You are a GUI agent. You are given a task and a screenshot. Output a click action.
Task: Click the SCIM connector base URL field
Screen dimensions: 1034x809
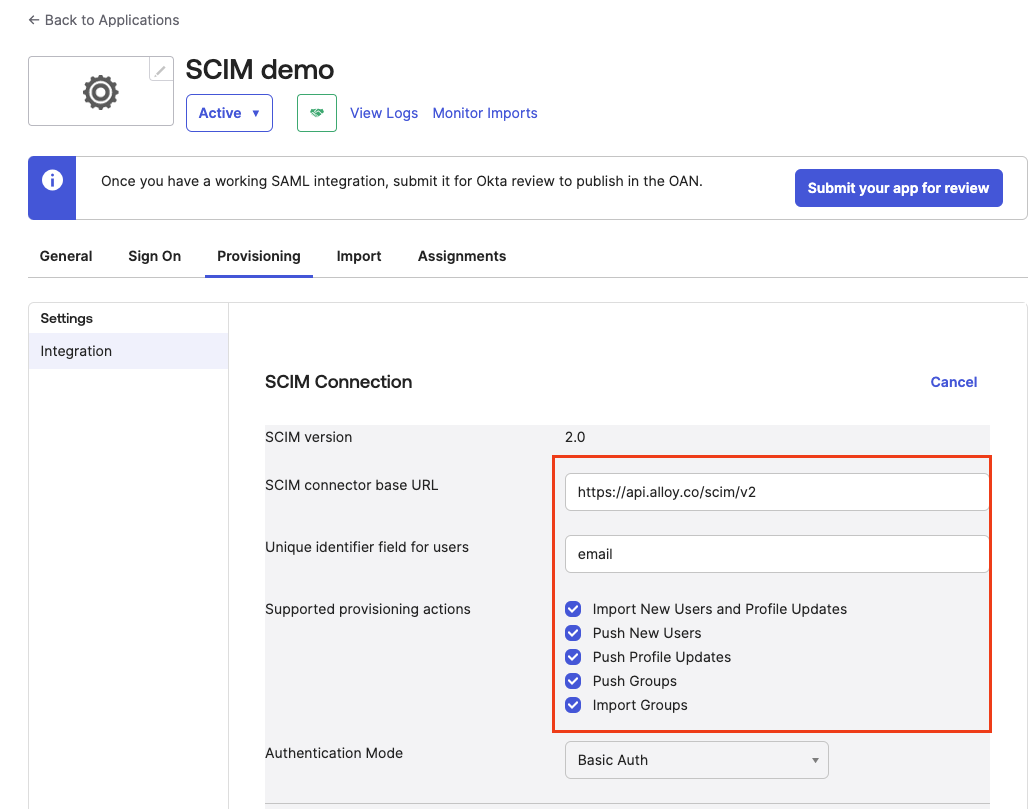pyautogui.click(x=777, y=492)
